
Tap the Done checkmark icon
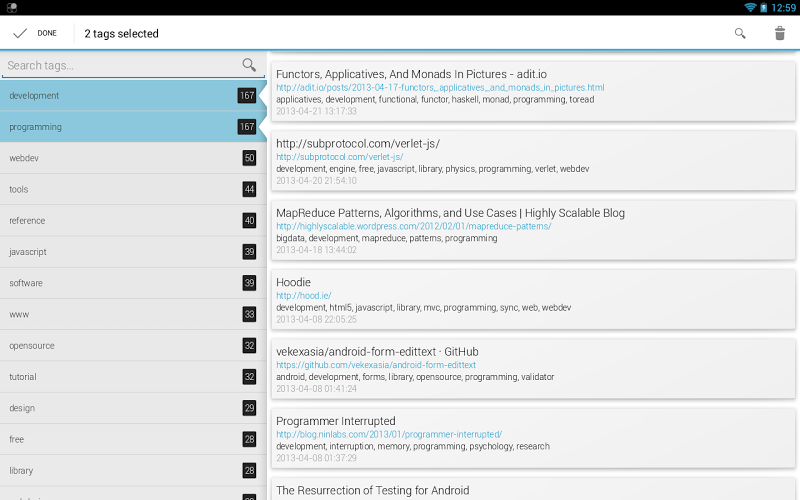point(20,34)
